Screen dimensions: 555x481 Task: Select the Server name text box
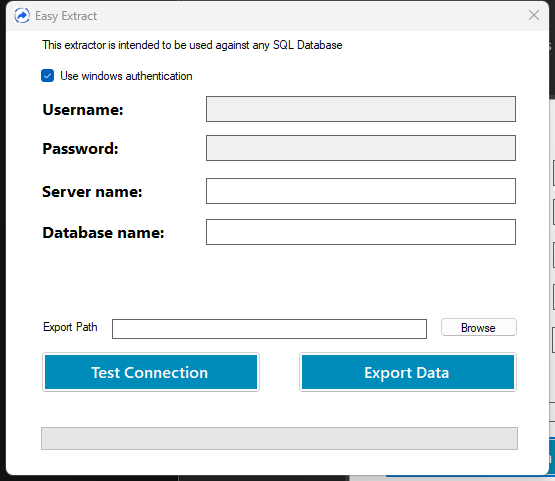(x=361, y=191)
